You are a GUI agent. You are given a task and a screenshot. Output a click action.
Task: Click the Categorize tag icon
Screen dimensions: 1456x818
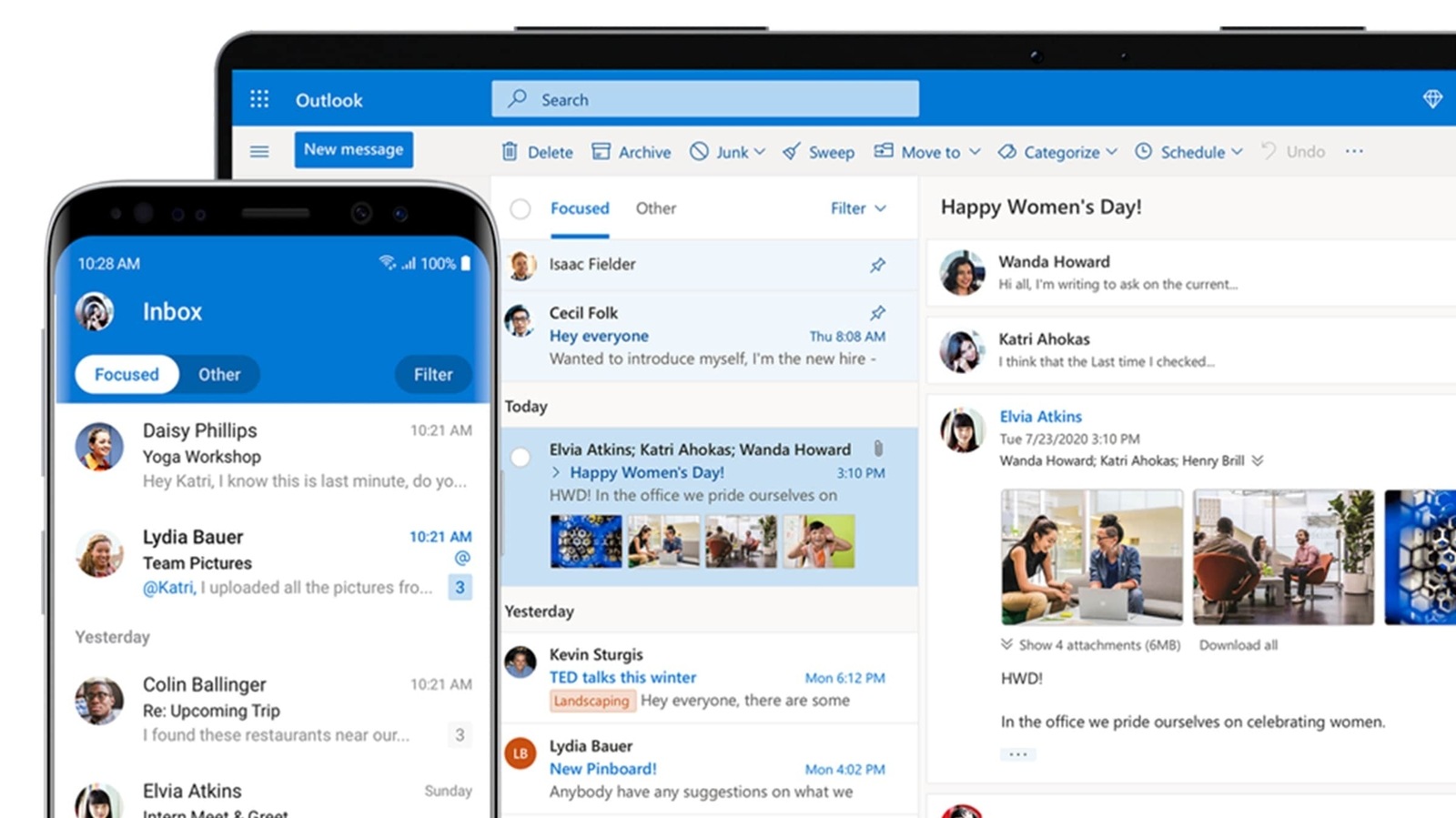[1006, 151]
